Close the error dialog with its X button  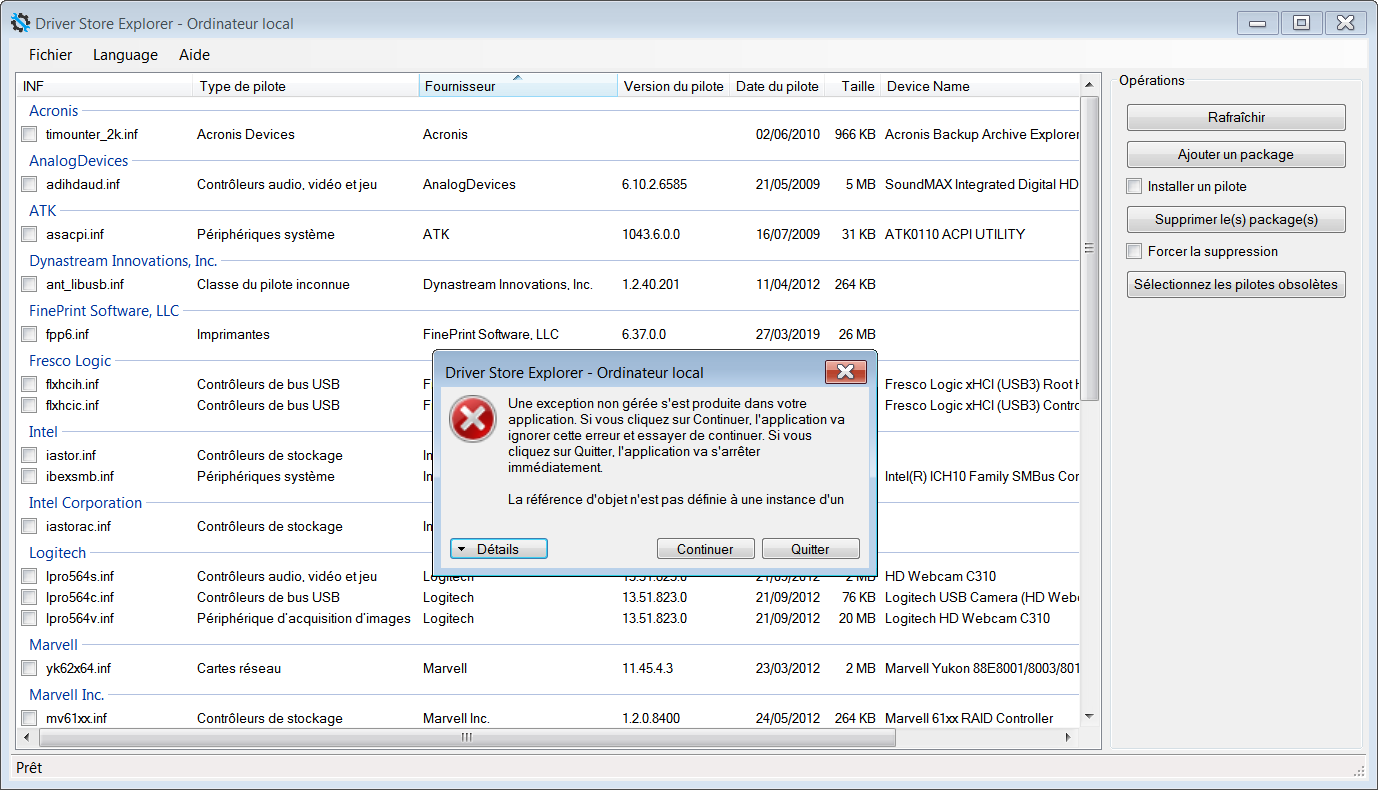click(846, 371)
